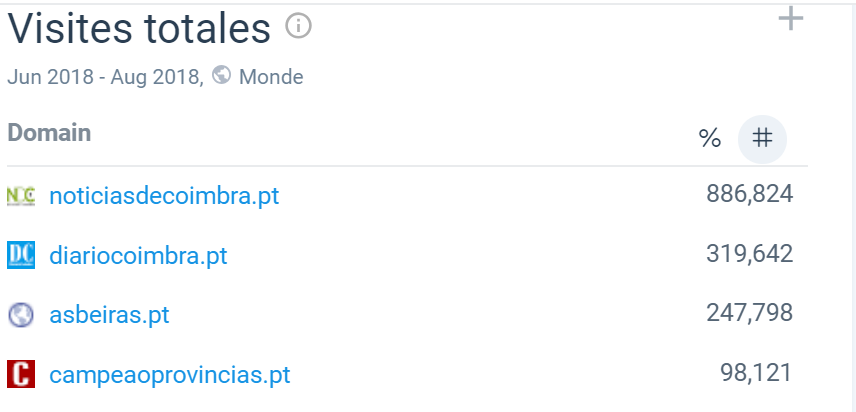856x412 pixels.
Task: Click the Monde region label
Action: tap(271, 77)
